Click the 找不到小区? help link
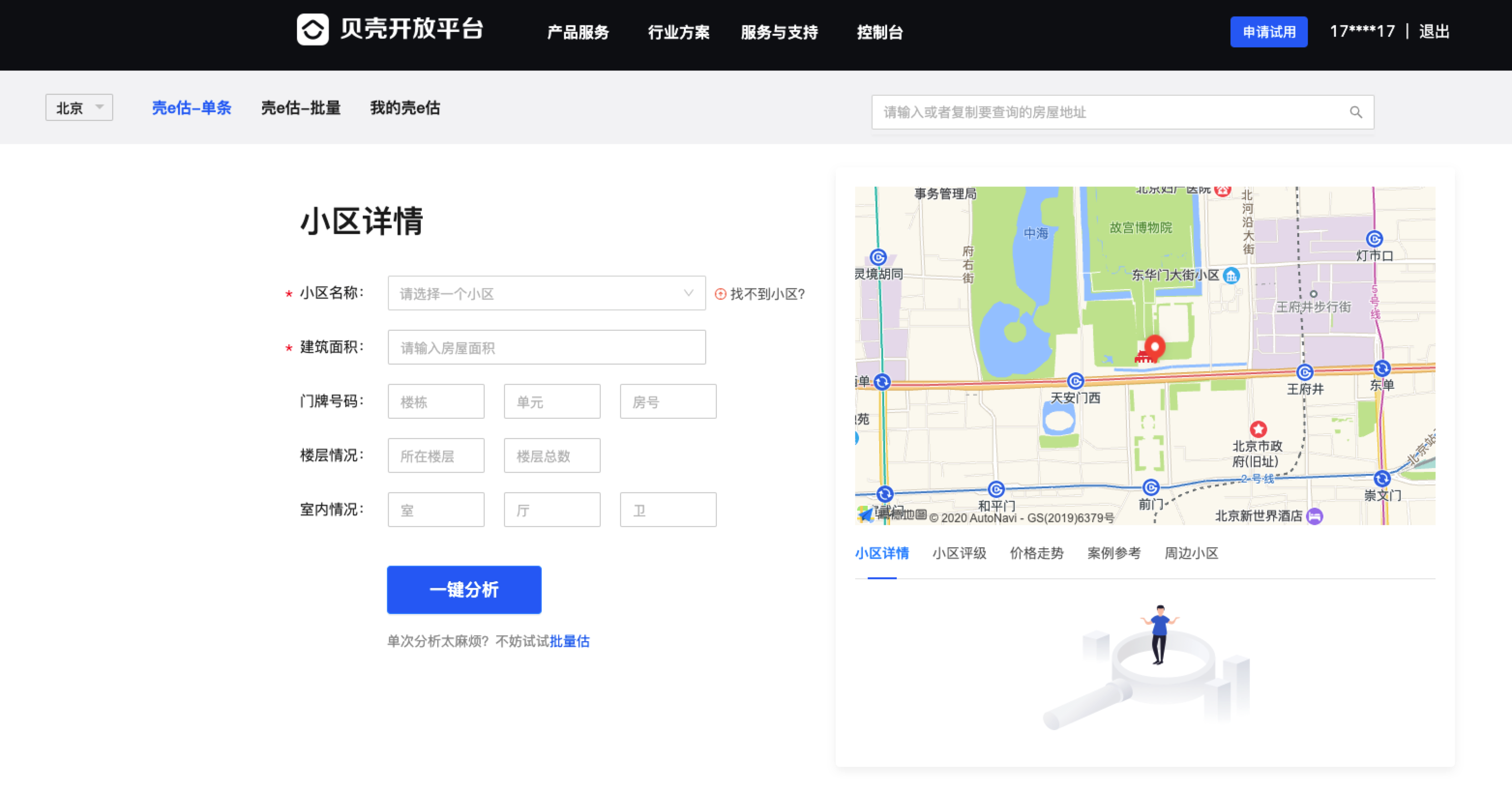Screen dimensions: 1512x792 (766, 294)
